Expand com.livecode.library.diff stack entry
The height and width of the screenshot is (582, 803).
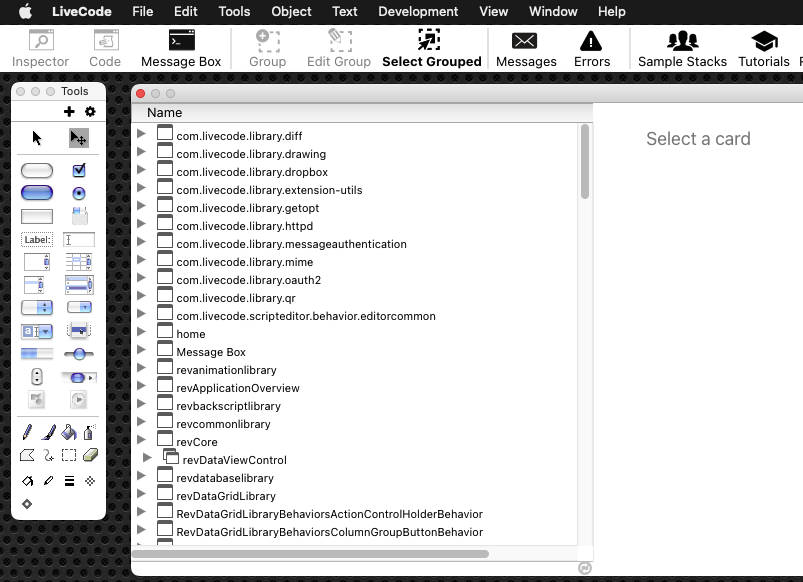coord(141,135)
